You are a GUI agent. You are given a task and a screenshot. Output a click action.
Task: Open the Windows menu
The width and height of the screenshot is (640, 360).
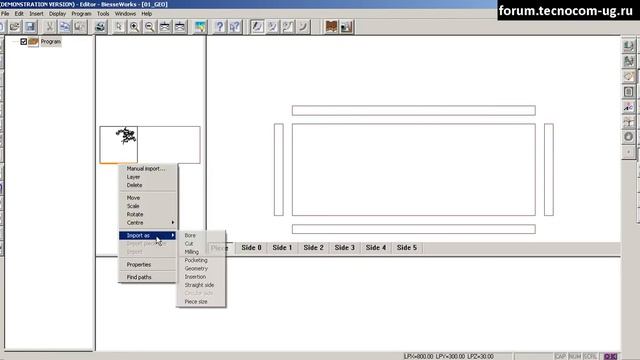(125, 13)
